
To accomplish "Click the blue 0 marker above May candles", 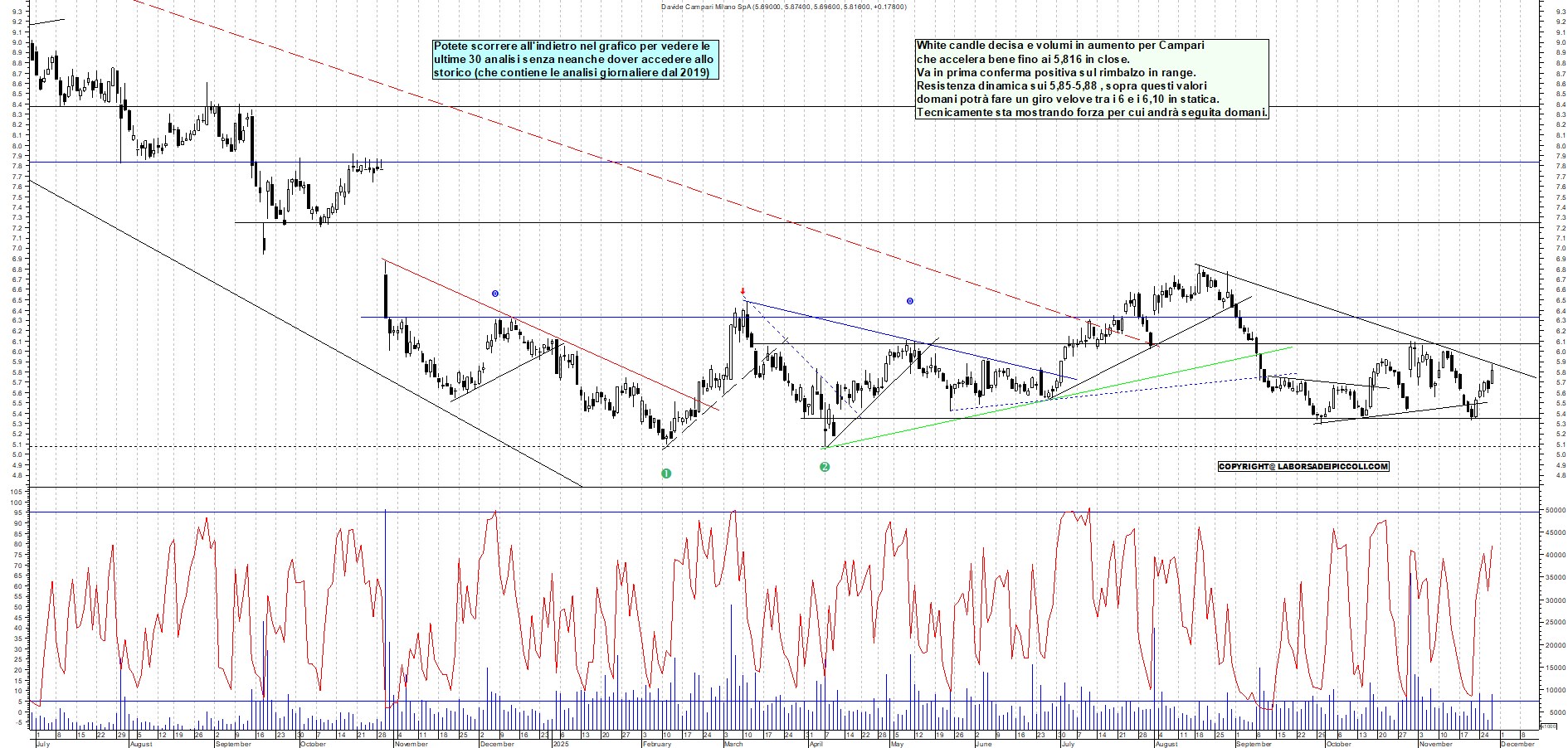I will (x=910, y=301).
